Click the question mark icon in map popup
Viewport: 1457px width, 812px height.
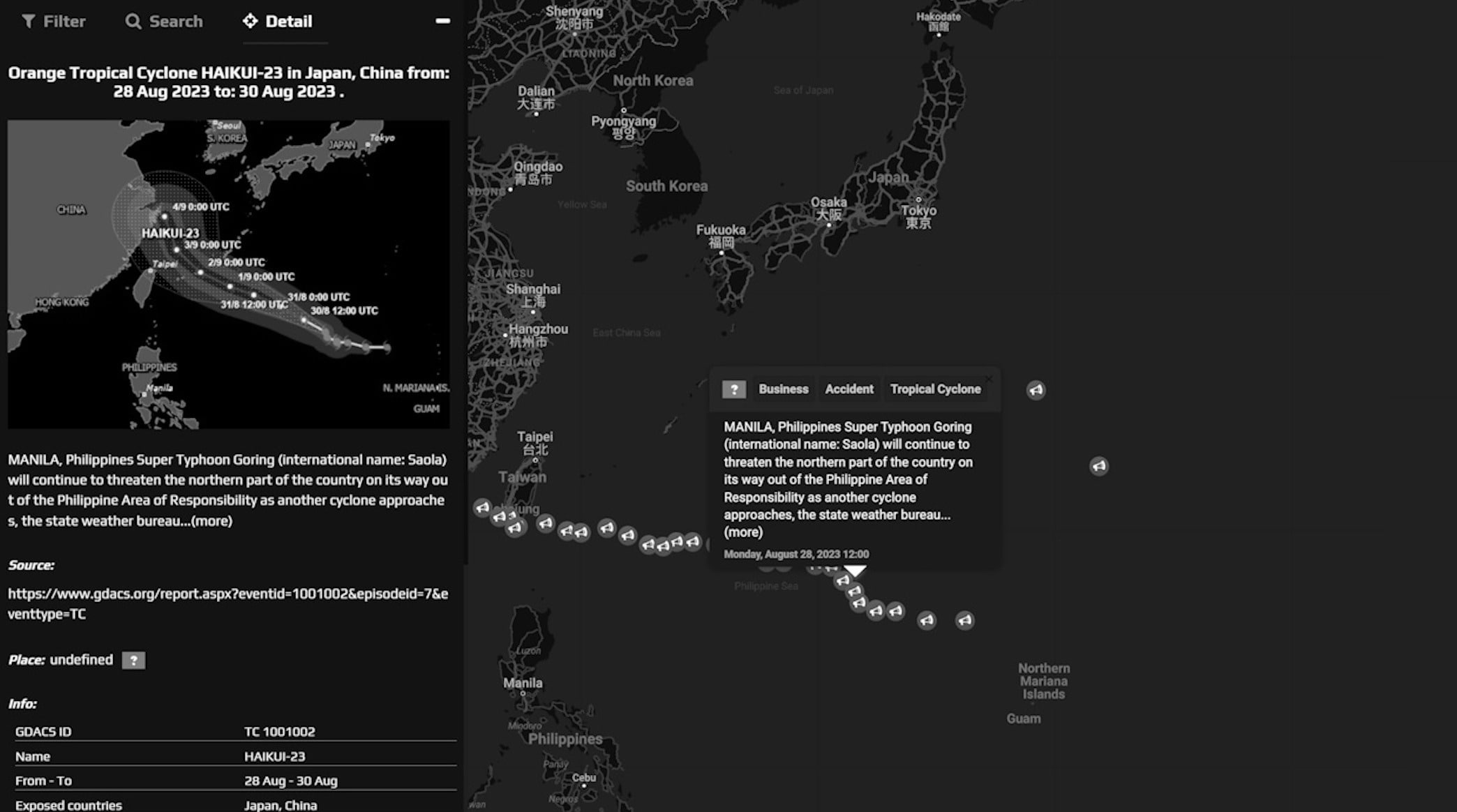point(733,389)
